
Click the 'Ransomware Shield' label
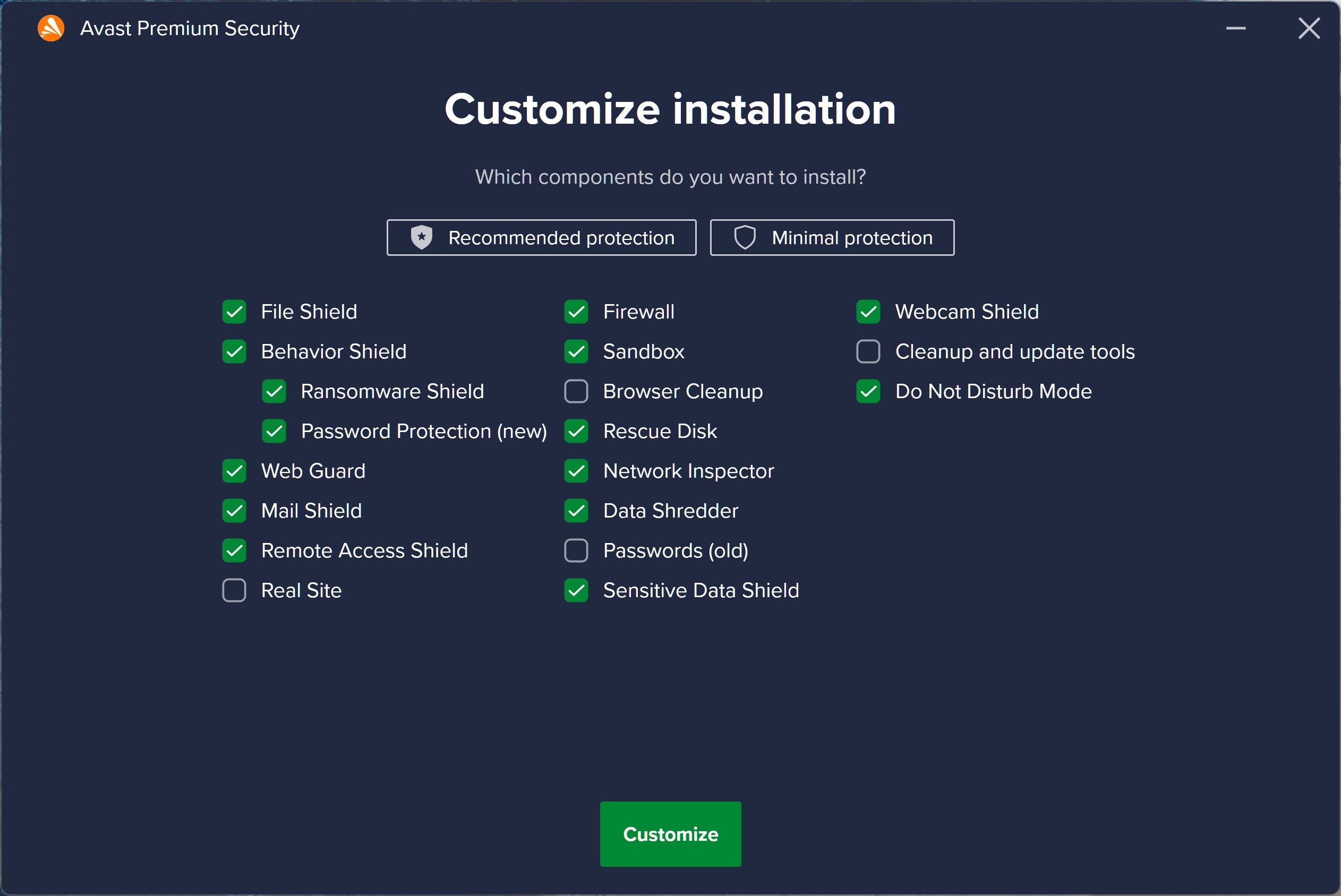click(x=392, y=391)
